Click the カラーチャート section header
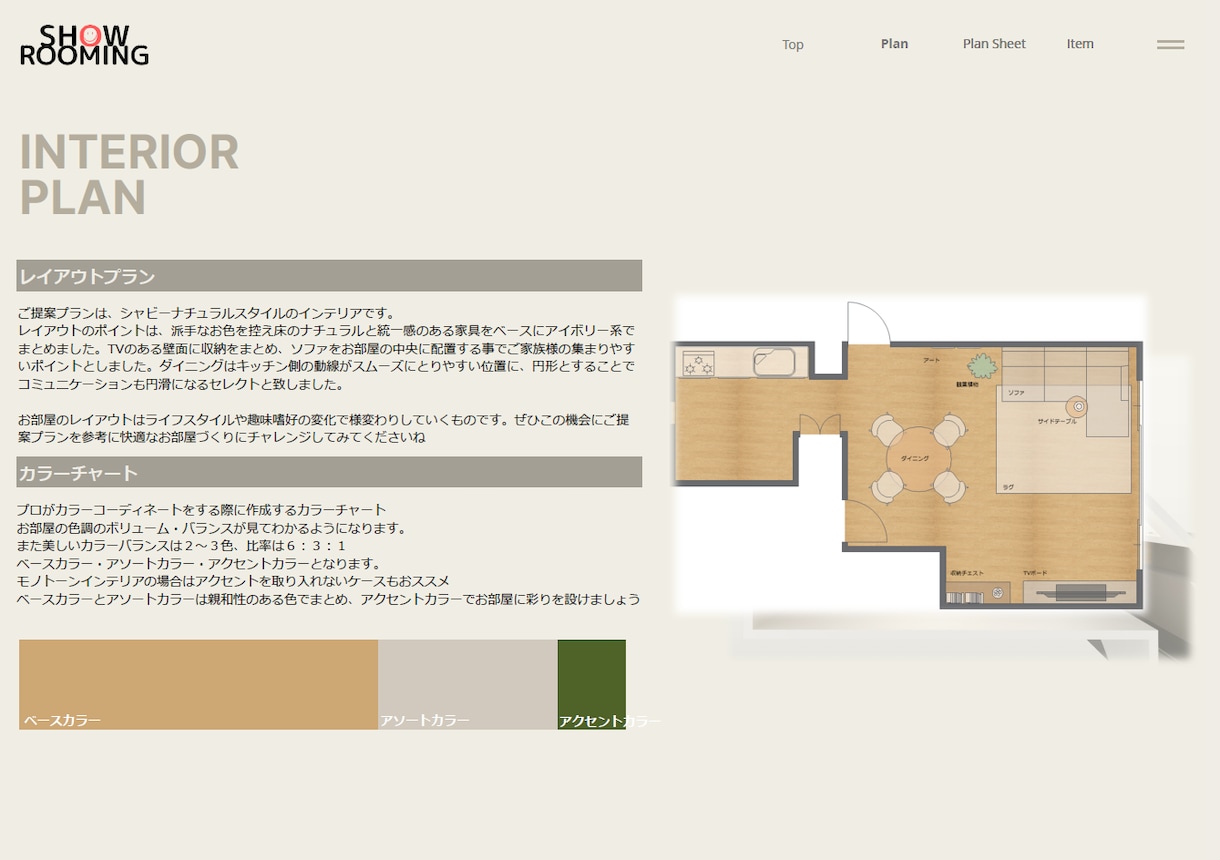Image resolution: width=1220 pixels, height=860 pixels. pyautogui.click(x=329, y=472)
